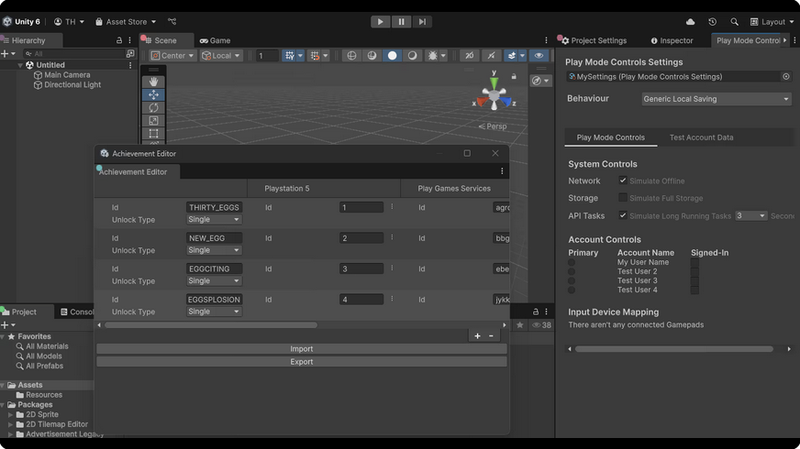The image size is (800, 449).
Task: Open the Unity cloud icon
Action: (x=690, y=21)
